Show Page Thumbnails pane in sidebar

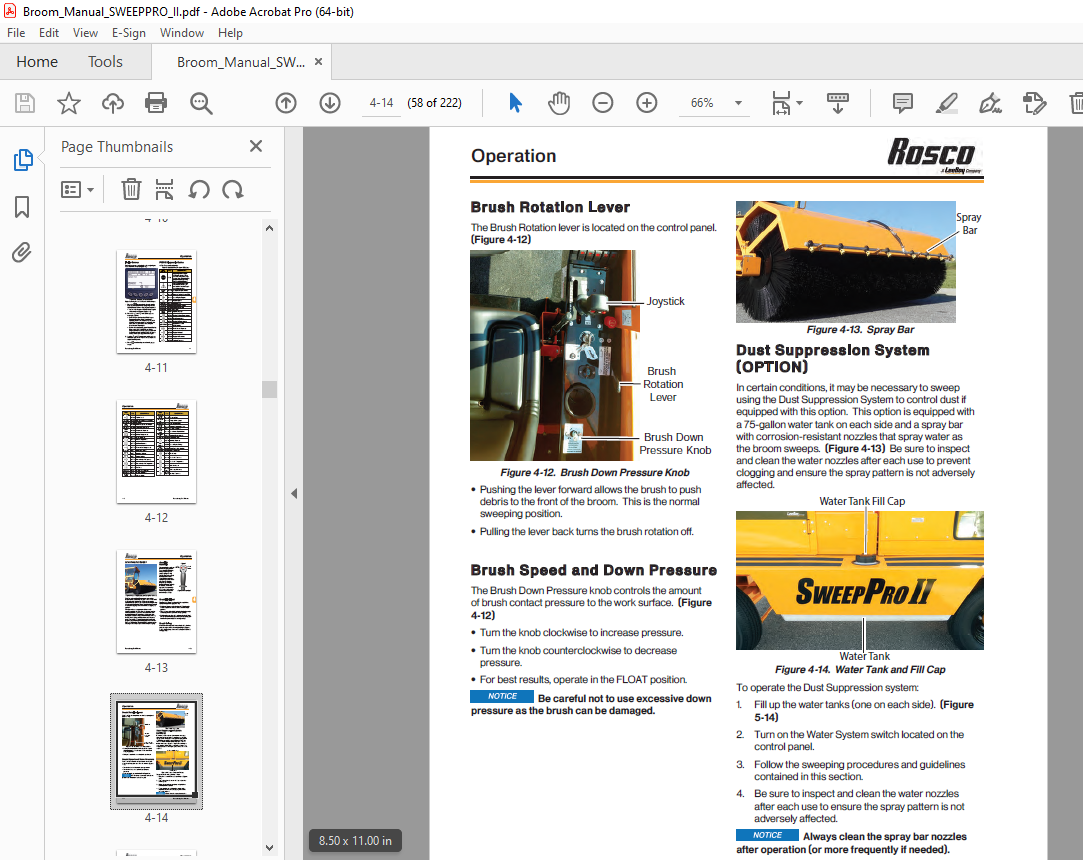point(23,160)
